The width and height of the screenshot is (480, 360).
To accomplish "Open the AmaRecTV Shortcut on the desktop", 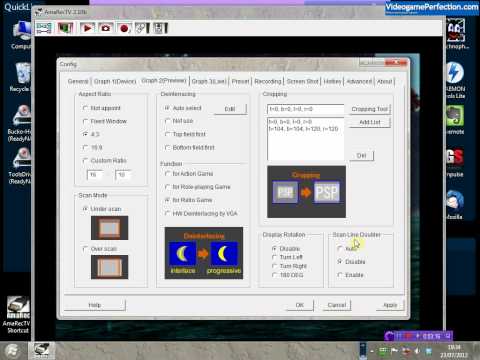I will pyautogui.click(x=18, y=315).
